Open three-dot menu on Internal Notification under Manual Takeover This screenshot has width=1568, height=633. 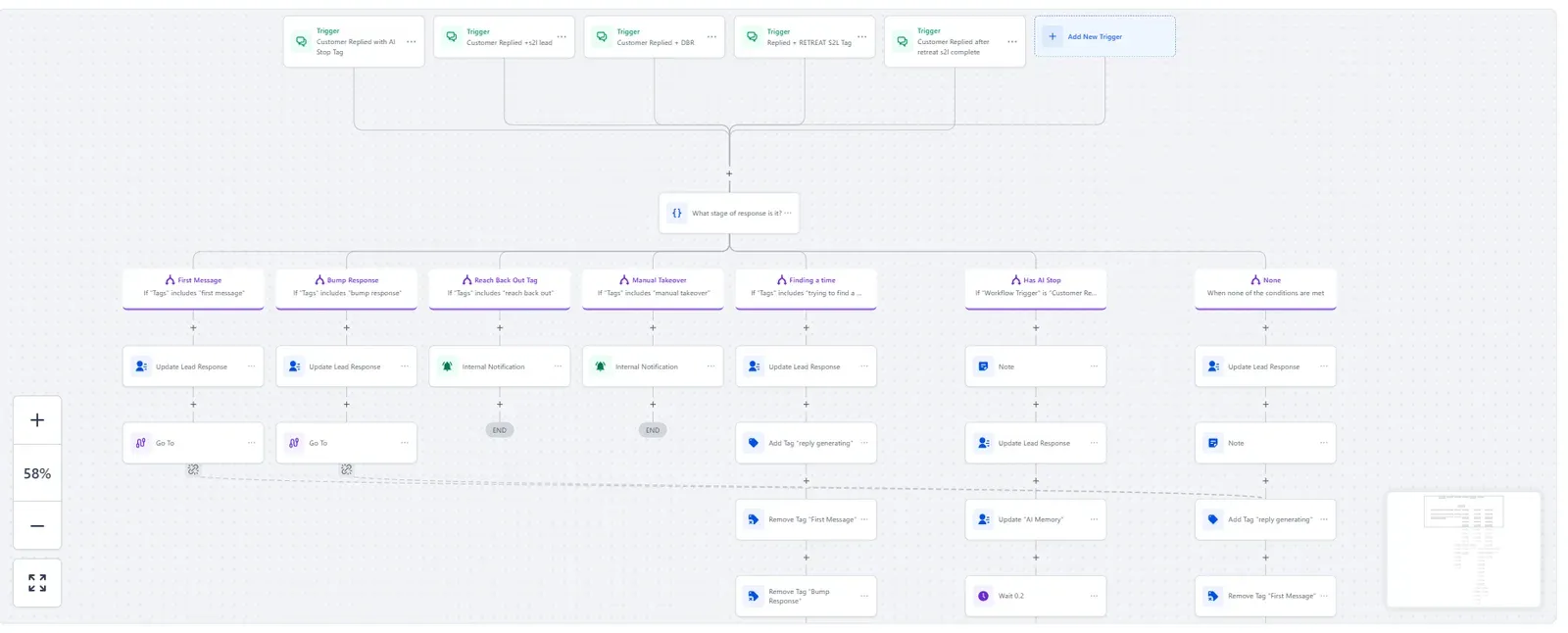[710, 366]
